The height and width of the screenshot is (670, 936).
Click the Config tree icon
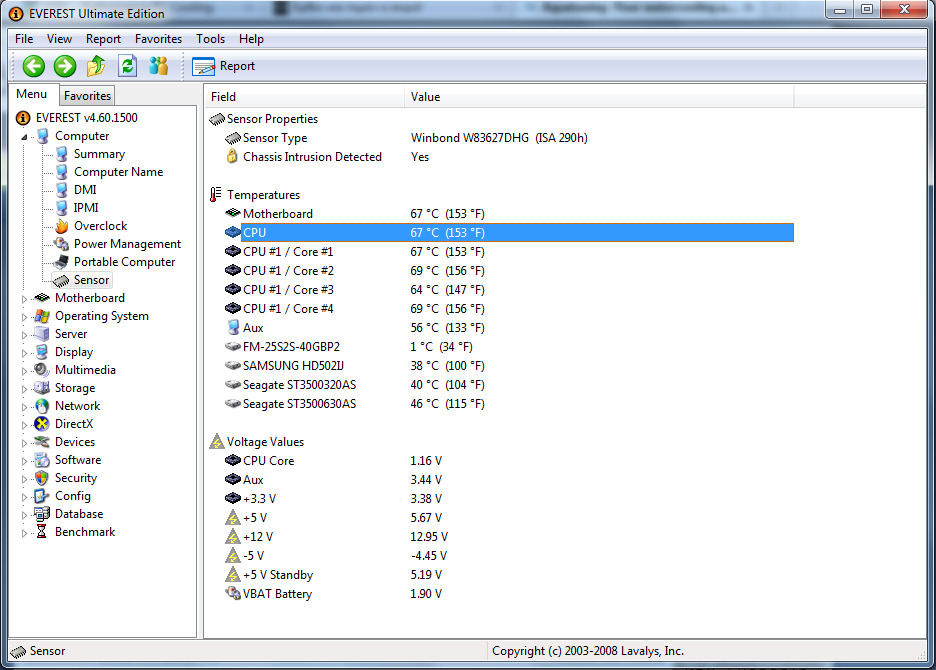coord(41,496)
